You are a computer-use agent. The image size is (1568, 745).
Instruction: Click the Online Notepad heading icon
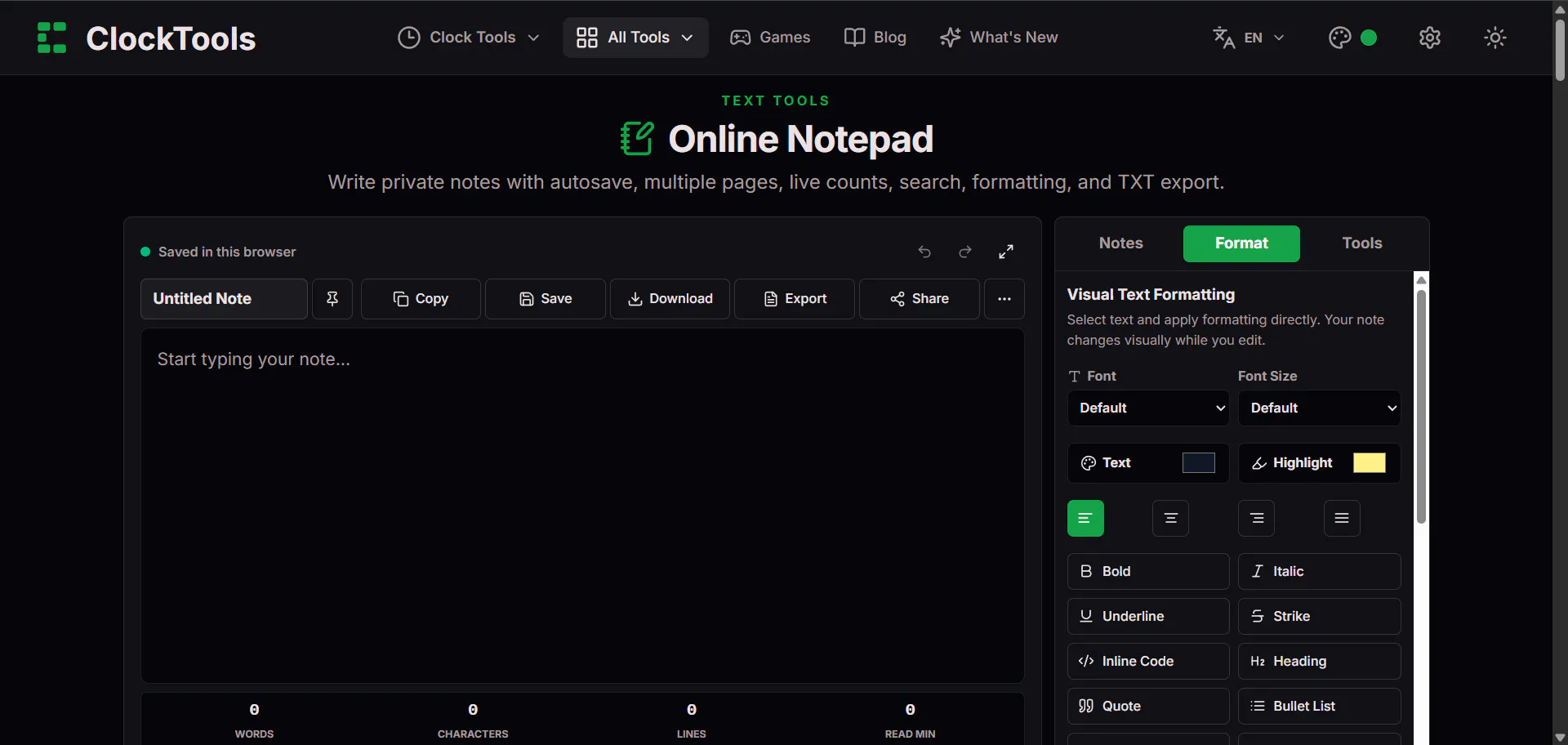[x=637, y=139]
